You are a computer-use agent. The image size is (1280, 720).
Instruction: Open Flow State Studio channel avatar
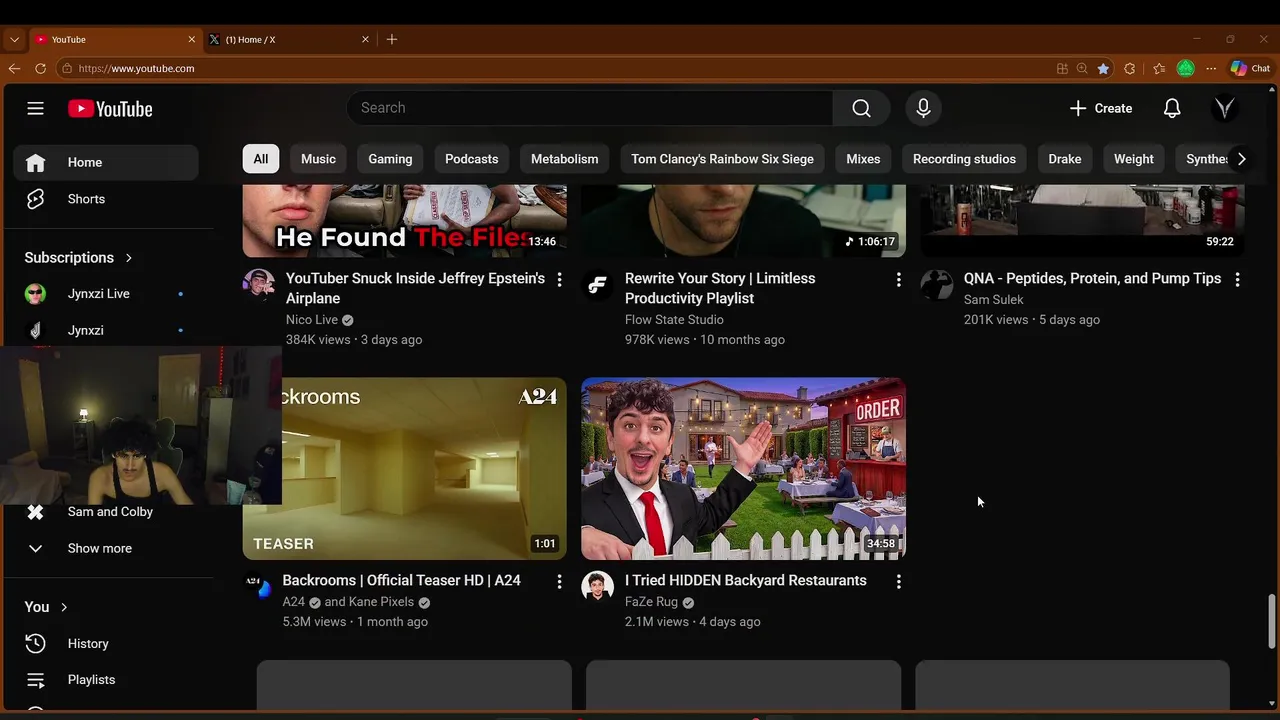pyautogui.click(x=597, y=284)
